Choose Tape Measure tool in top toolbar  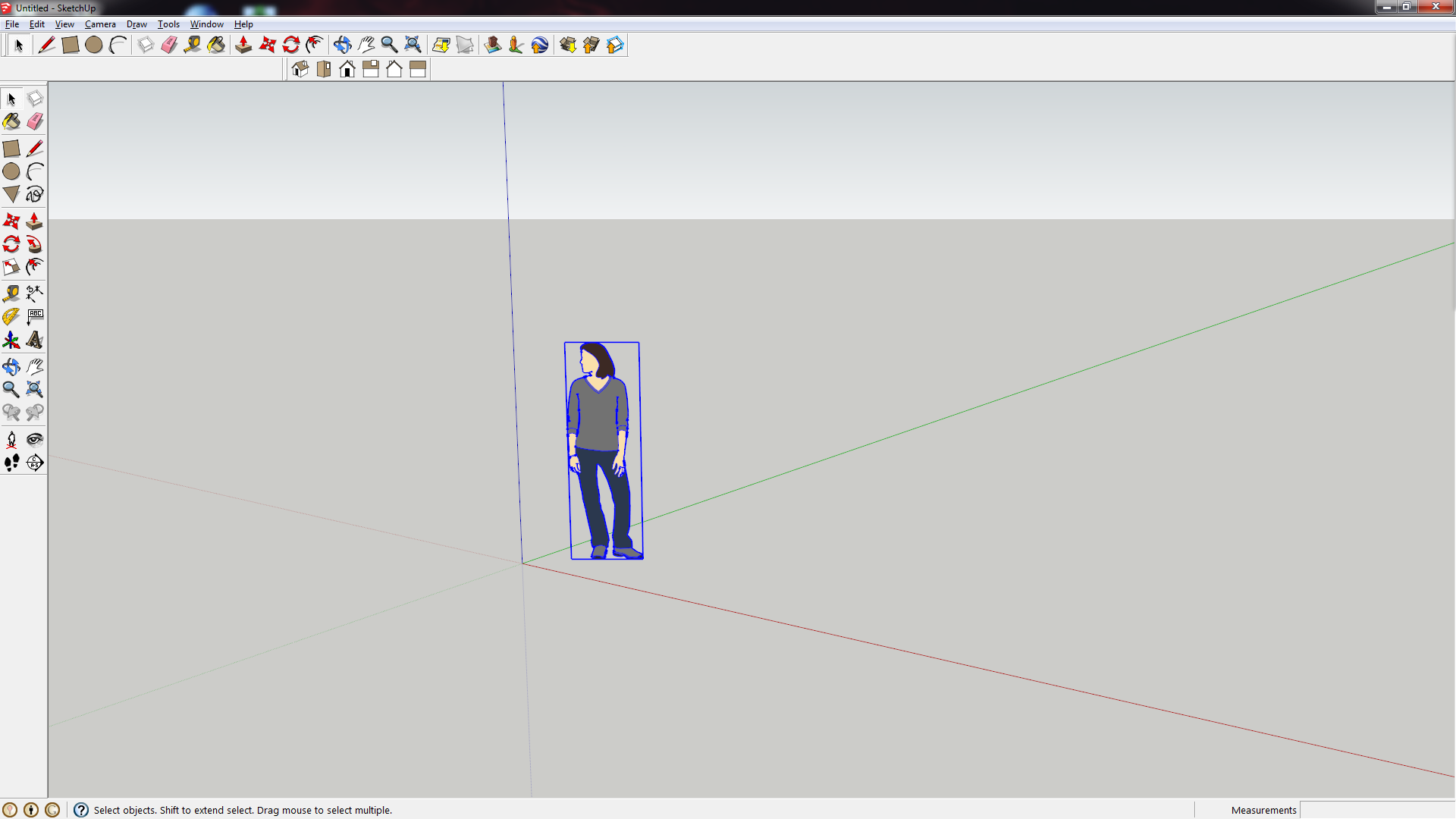[193, 45]
